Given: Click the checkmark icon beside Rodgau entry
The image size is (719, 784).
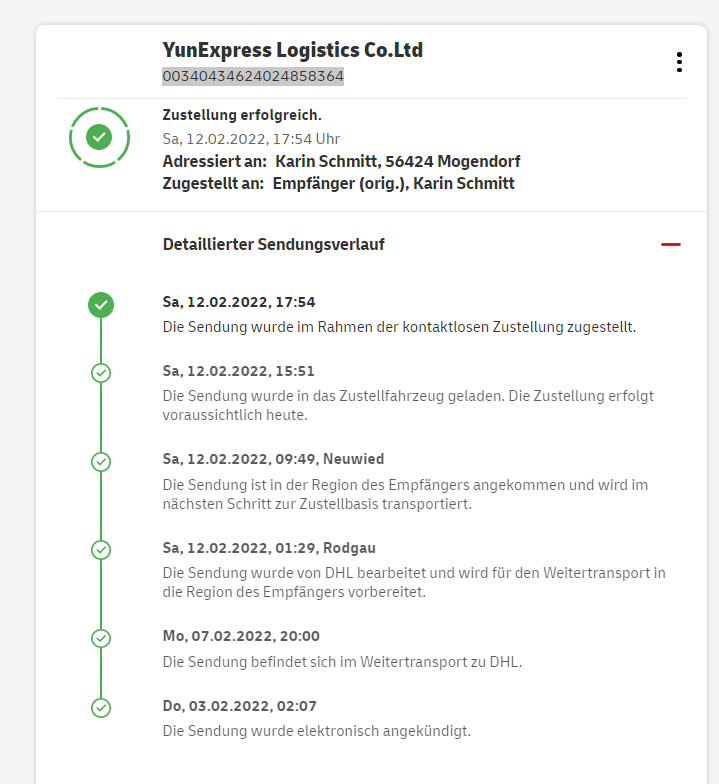Looking at the screenshot, I should 101,549.
